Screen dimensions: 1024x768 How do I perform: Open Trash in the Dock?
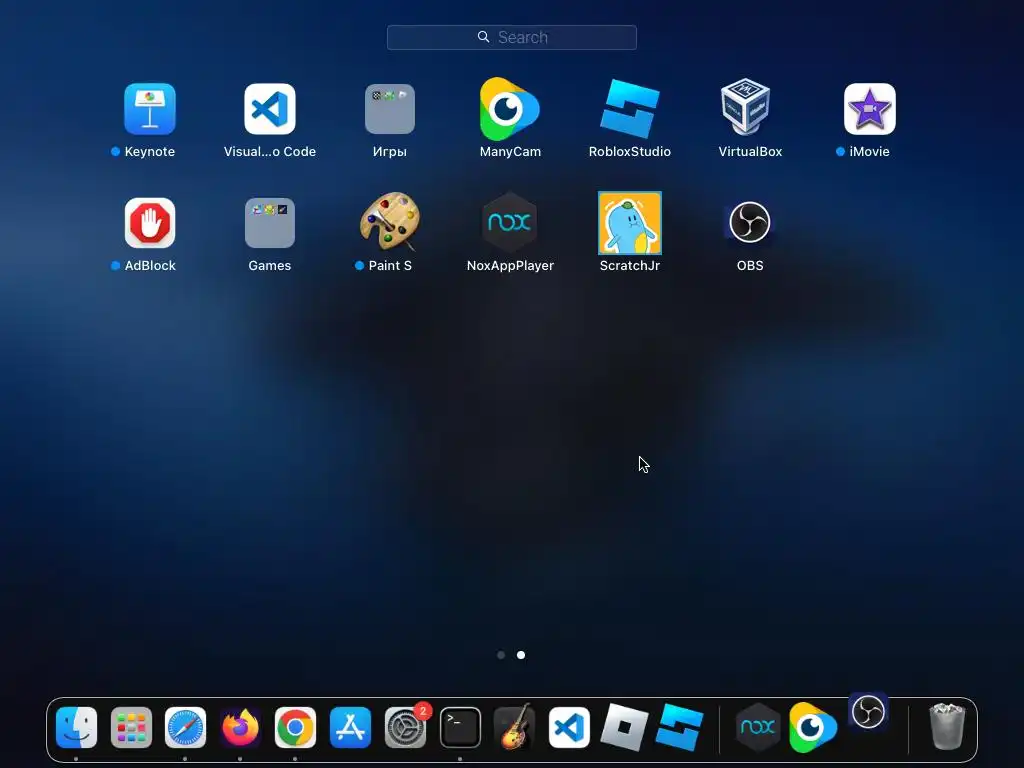pyautogui.click(x=947, y=726)
